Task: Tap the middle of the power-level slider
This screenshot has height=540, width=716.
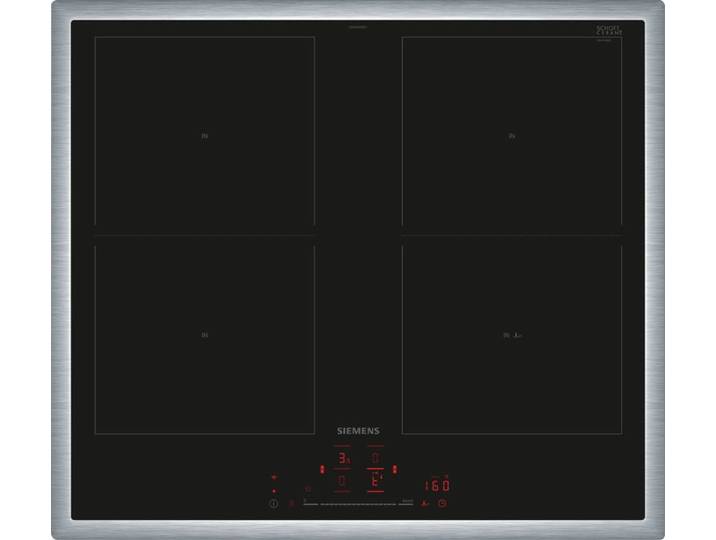Action: coord(358,504)
